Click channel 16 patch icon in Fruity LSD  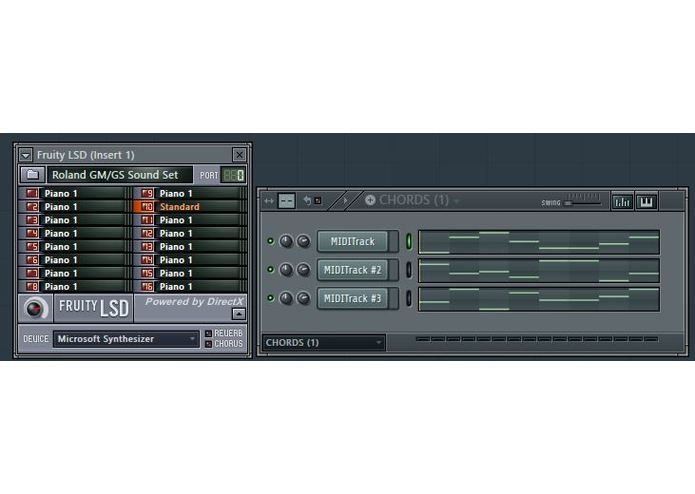coord(147,287)
